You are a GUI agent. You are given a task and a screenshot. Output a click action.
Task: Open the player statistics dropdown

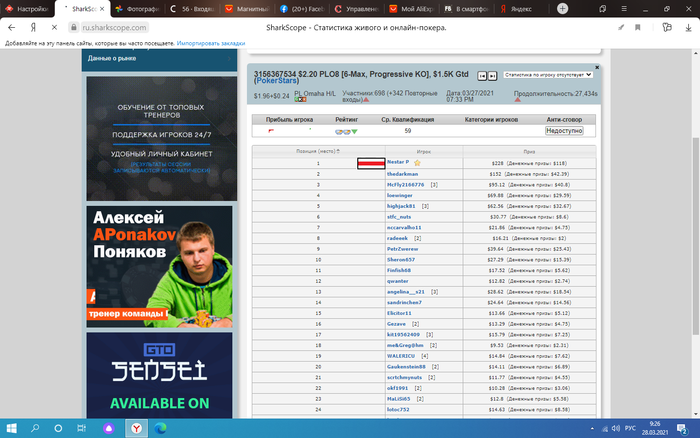(x=548, y=75)
